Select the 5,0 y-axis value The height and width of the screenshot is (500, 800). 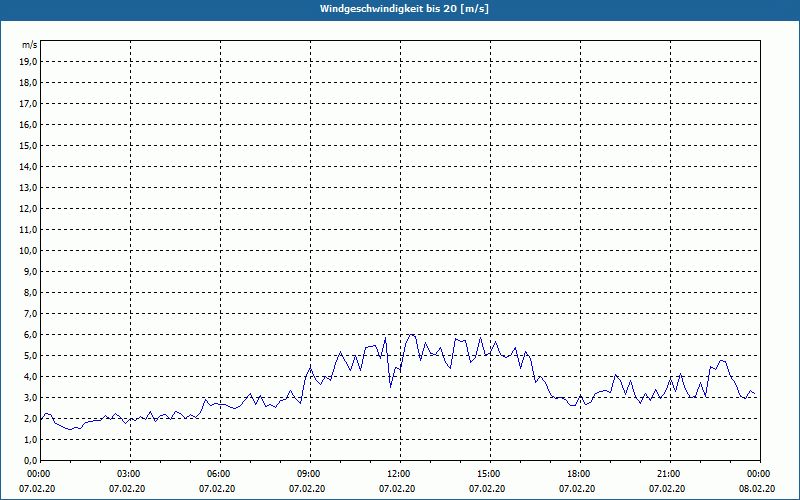click(x=30, y=356)
